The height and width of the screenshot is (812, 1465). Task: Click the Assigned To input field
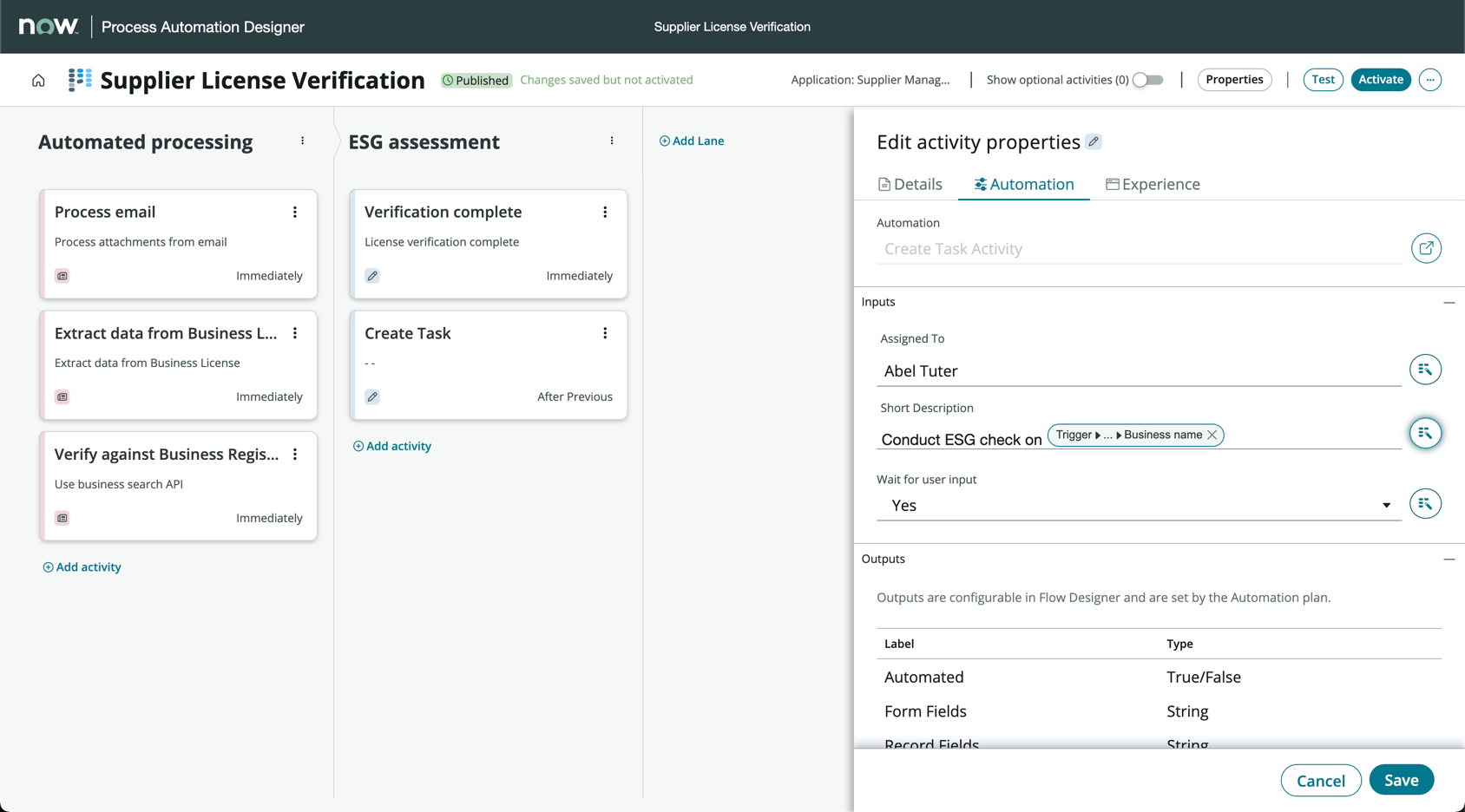pyautogui.click(x=1137, y=371)
